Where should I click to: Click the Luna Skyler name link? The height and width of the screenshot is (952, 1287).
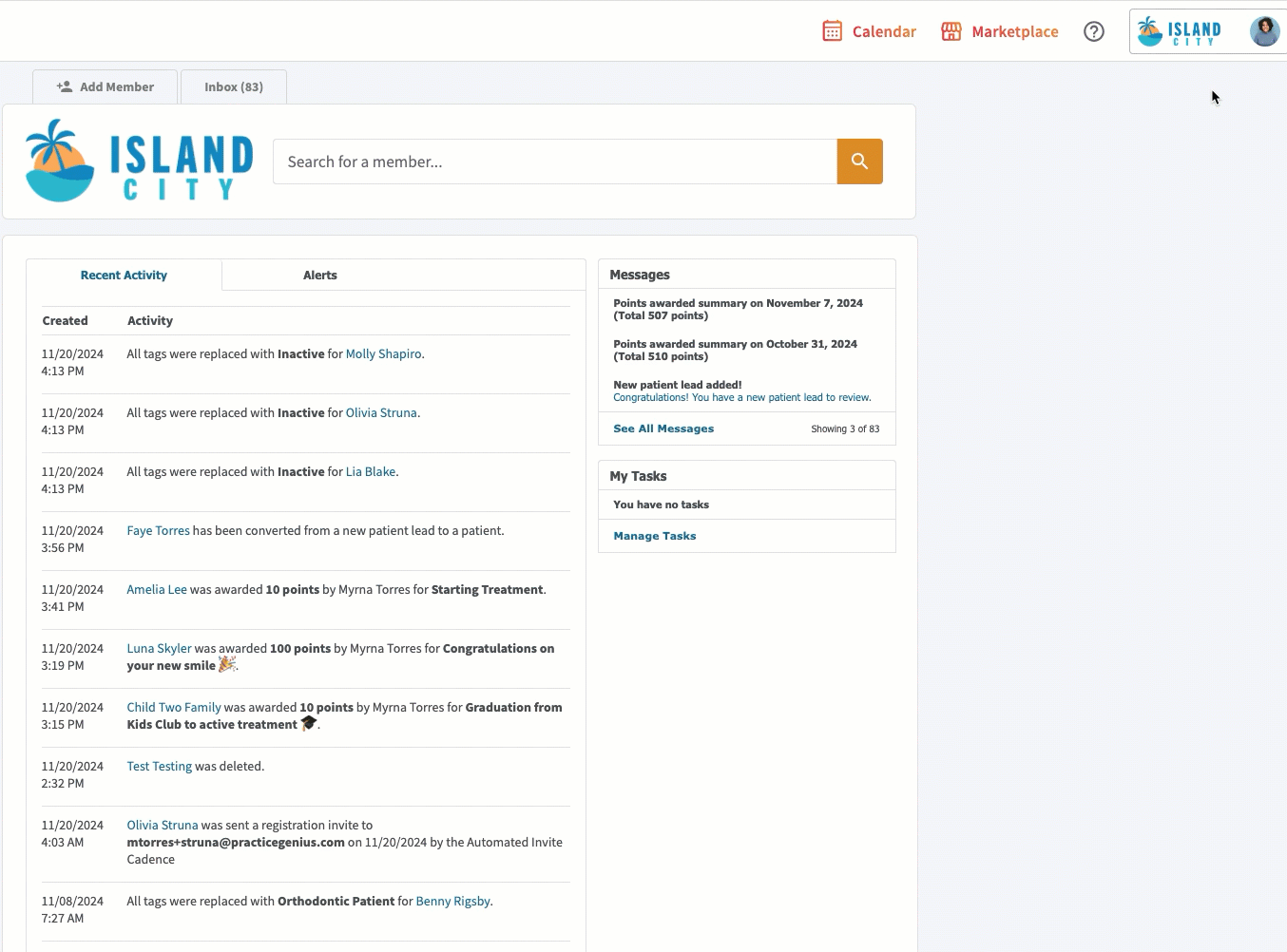159,649
